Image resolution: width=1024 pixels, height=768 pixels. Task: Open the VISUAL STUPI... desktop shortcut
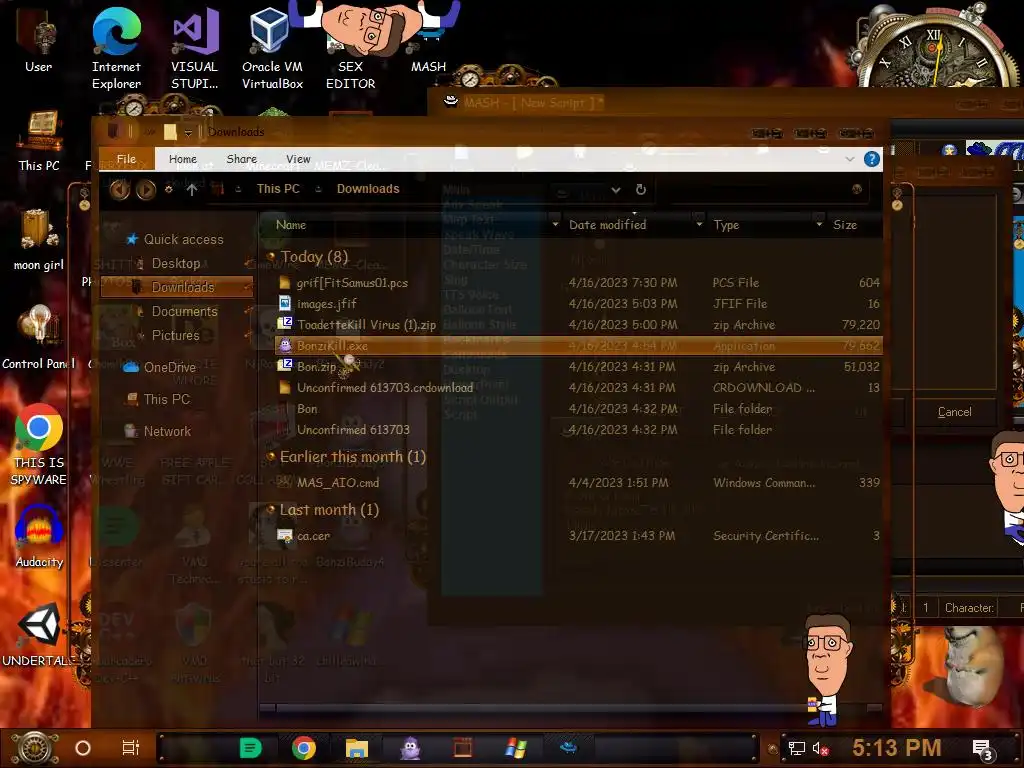pos(194,49)
